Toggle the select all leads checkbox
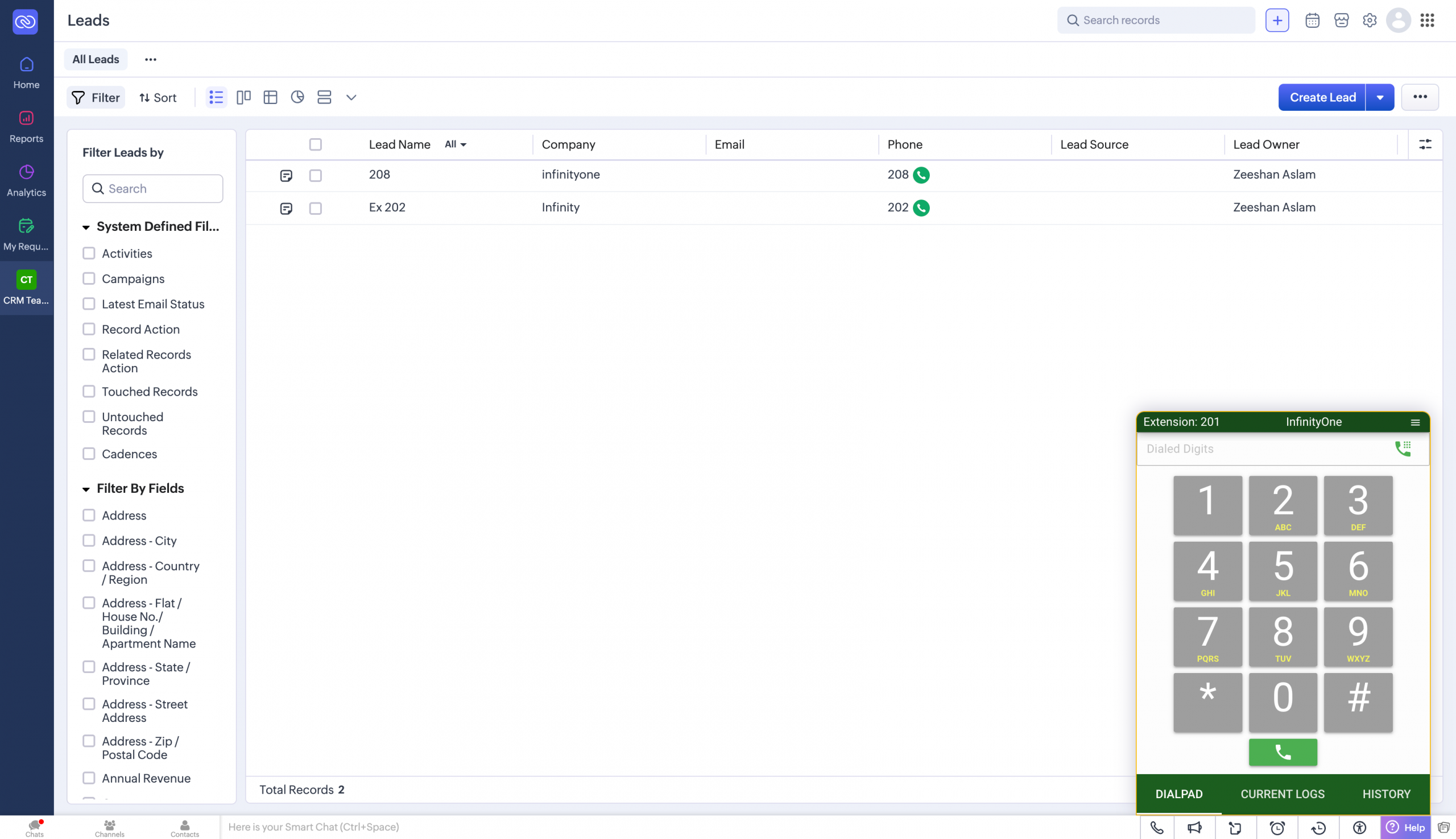 click(x=315, y=144)
